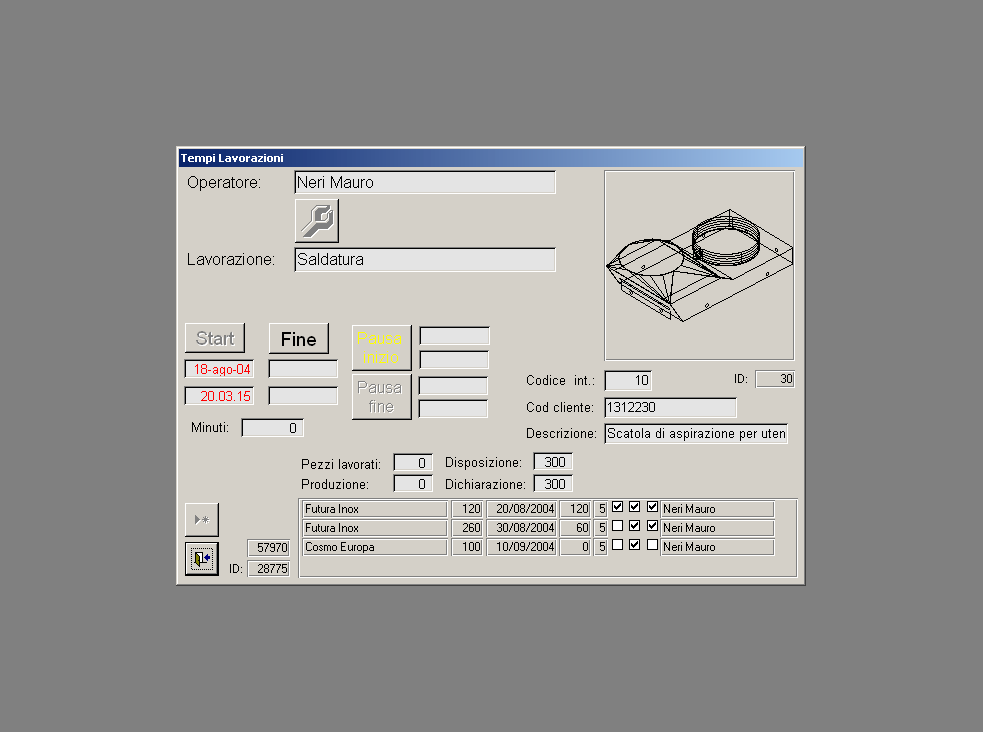Click the Descrizione field Scatola di aspirazione
The image size is (983, 732).
(697, 434)
